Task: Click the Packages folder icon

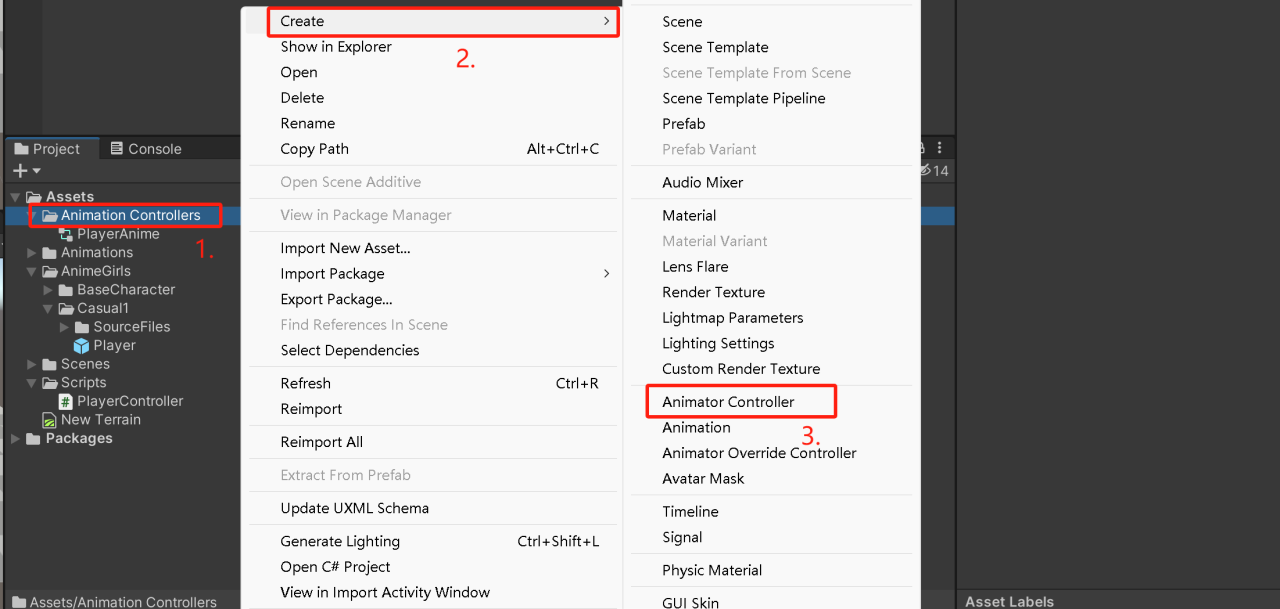Action: pos(33,439)
